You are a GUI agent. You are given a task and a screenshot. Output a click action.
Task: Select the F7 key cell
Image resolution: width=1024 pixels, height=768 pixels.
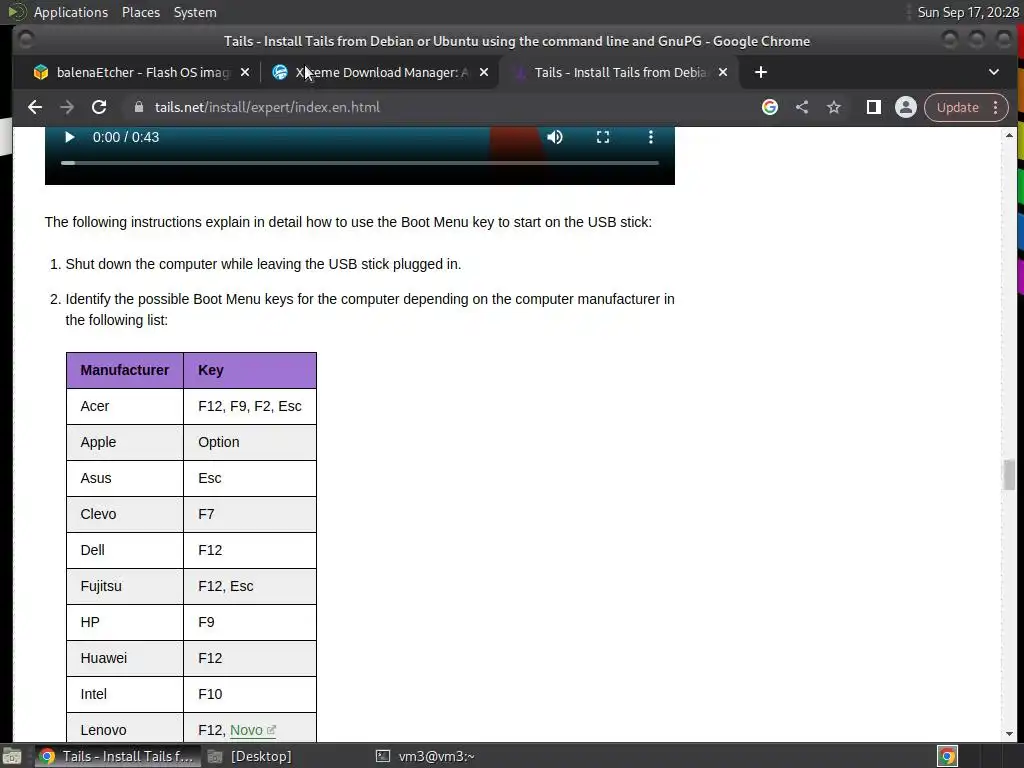250,514
